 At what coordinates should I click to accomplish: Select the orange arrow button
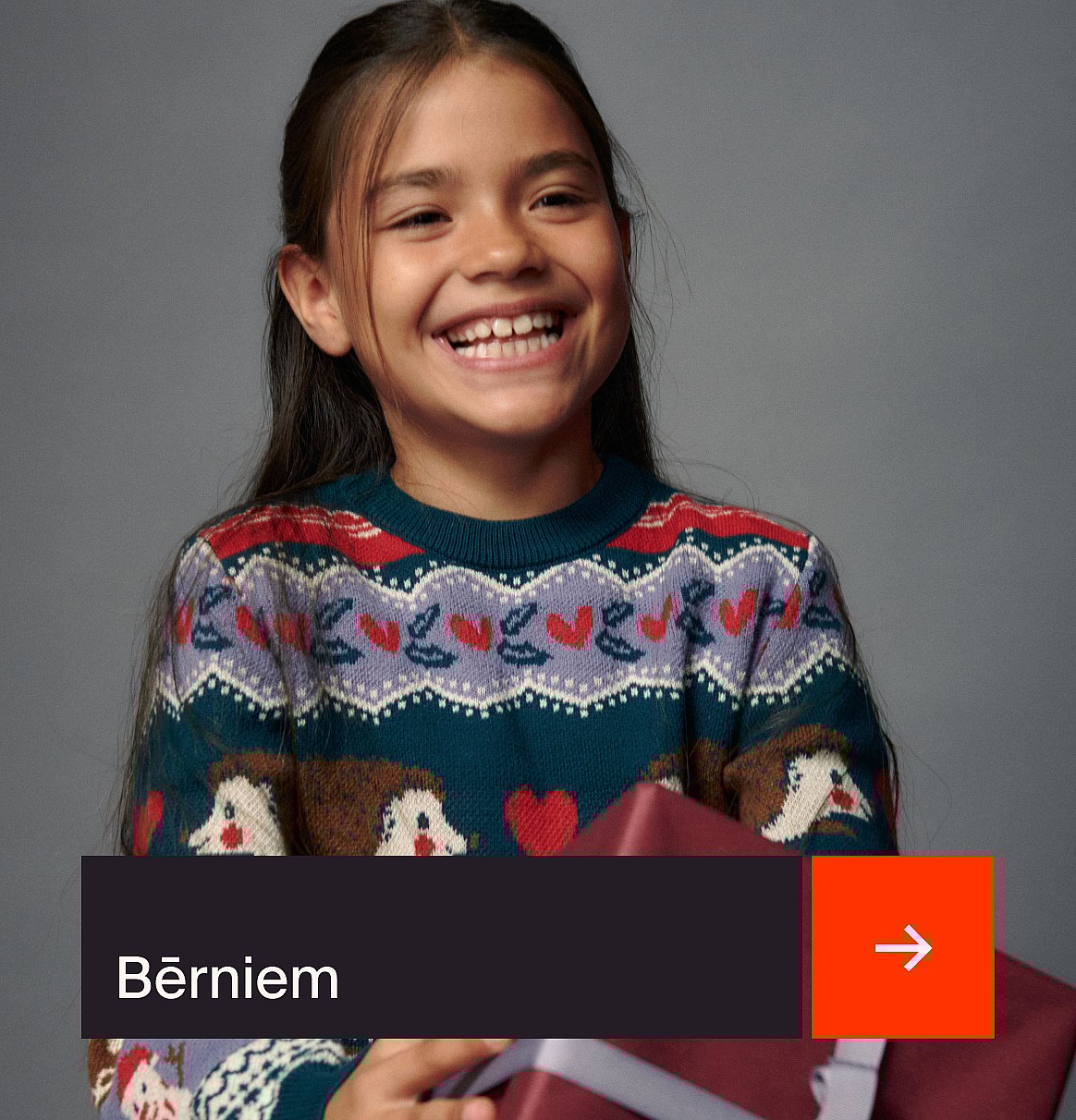coord(903,947)
